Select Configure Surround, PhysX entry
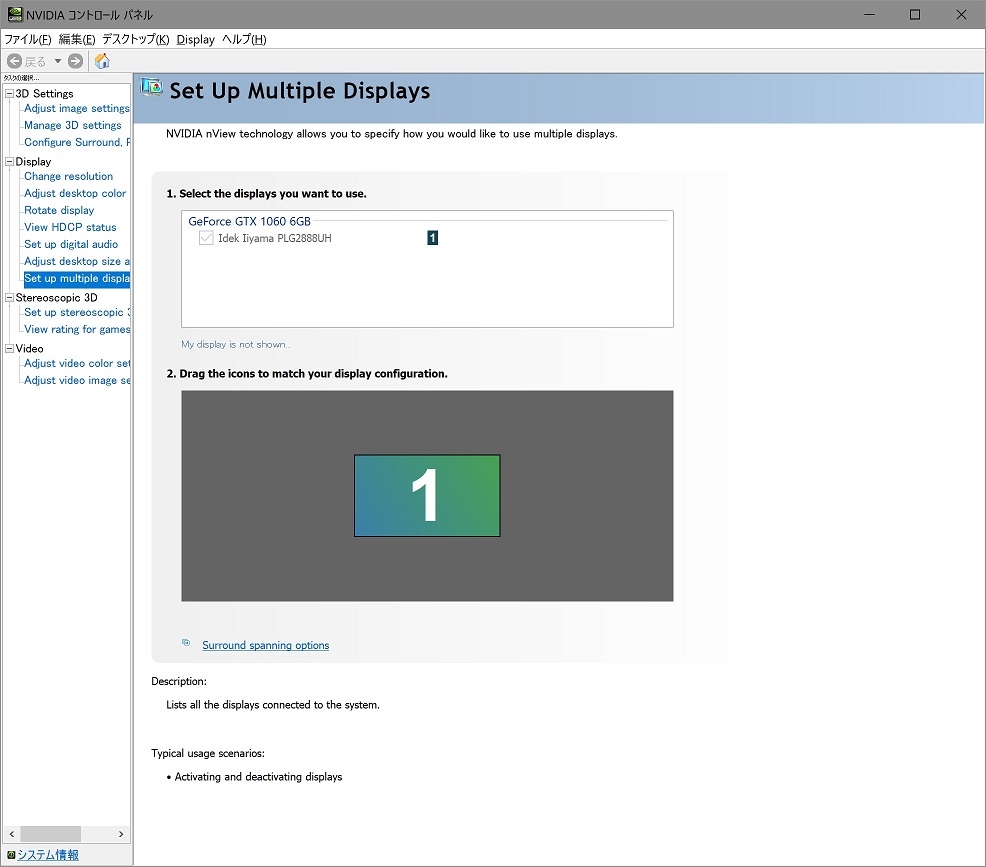The height and width of the screenshot is (867, 986). (77, 142)
